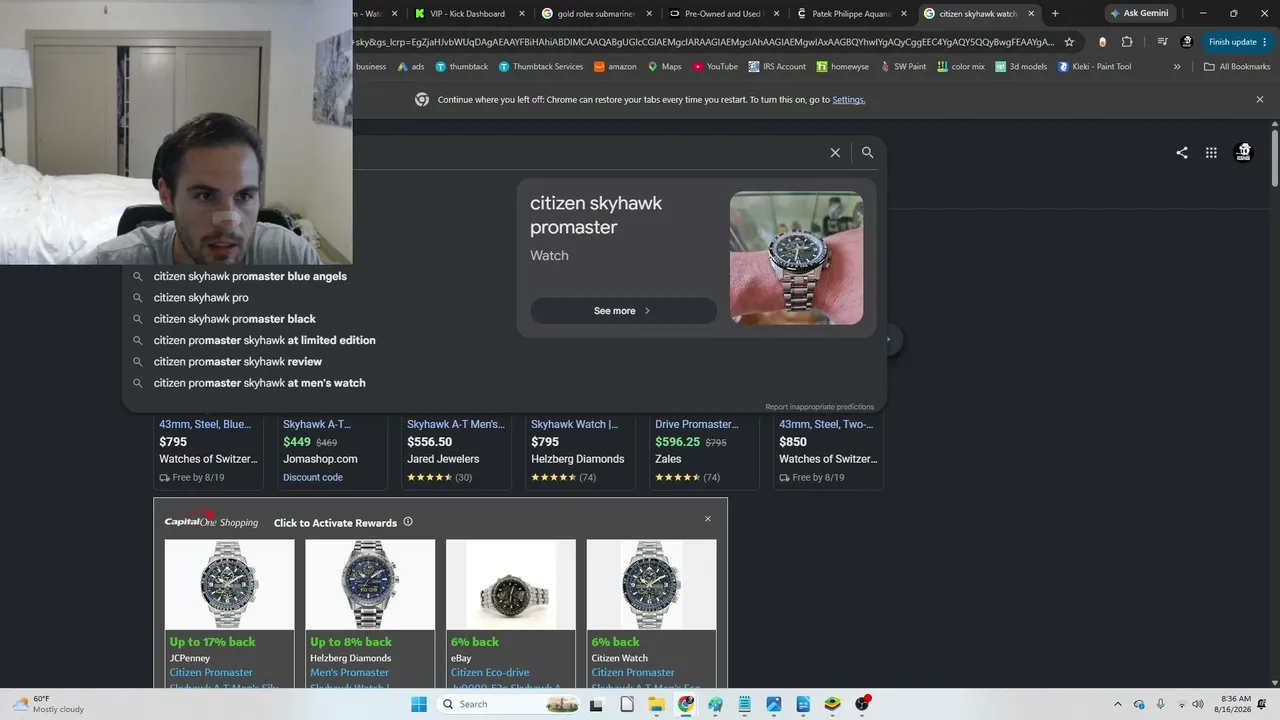Switch to the gold rolex submariner tab

tap(596, 14)
